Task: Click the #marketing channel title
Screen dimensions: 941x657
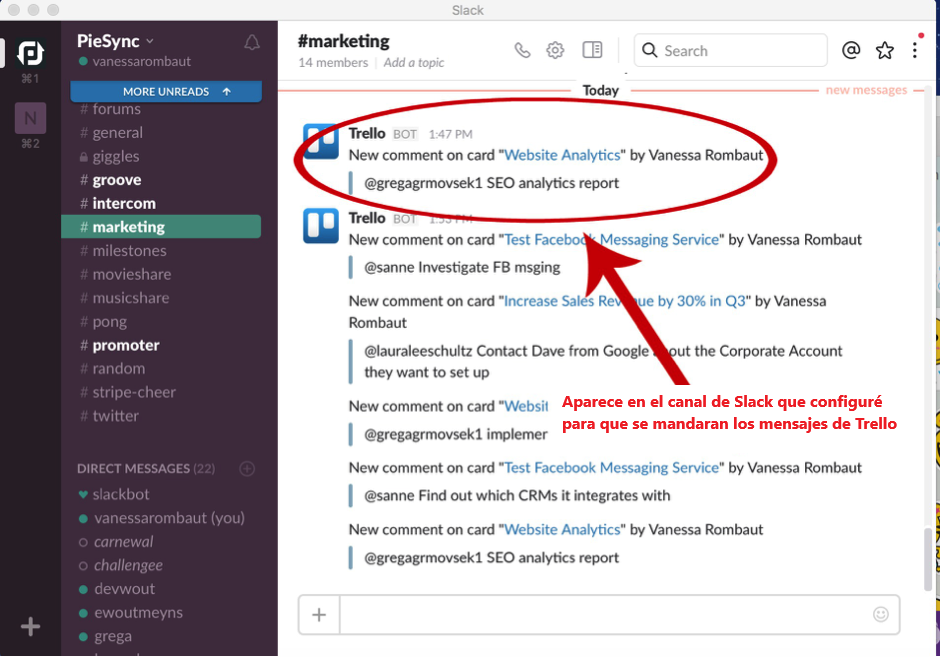Action: [343, 41]
